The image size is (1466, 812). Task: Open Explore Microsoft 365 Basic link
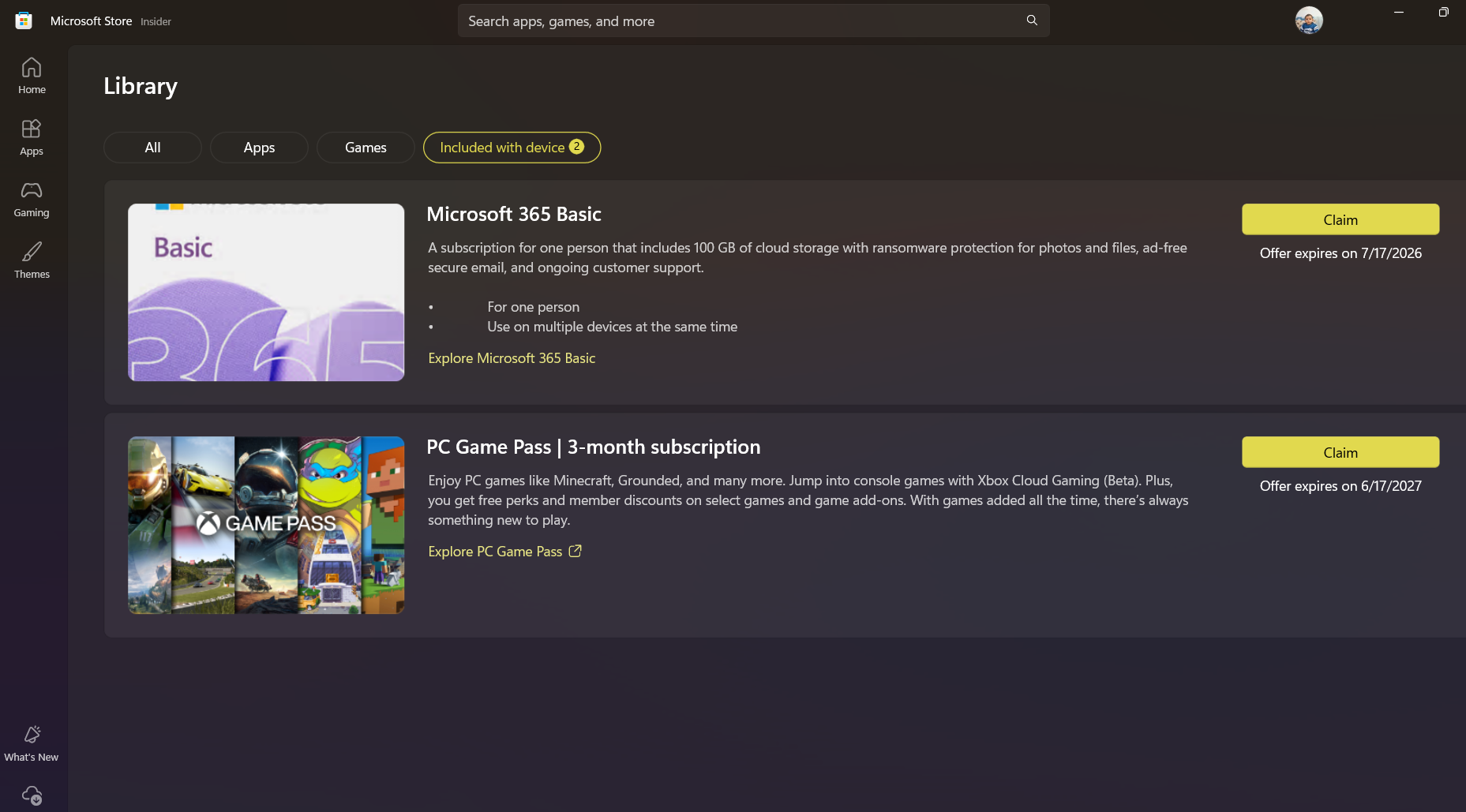pos(512,358)
